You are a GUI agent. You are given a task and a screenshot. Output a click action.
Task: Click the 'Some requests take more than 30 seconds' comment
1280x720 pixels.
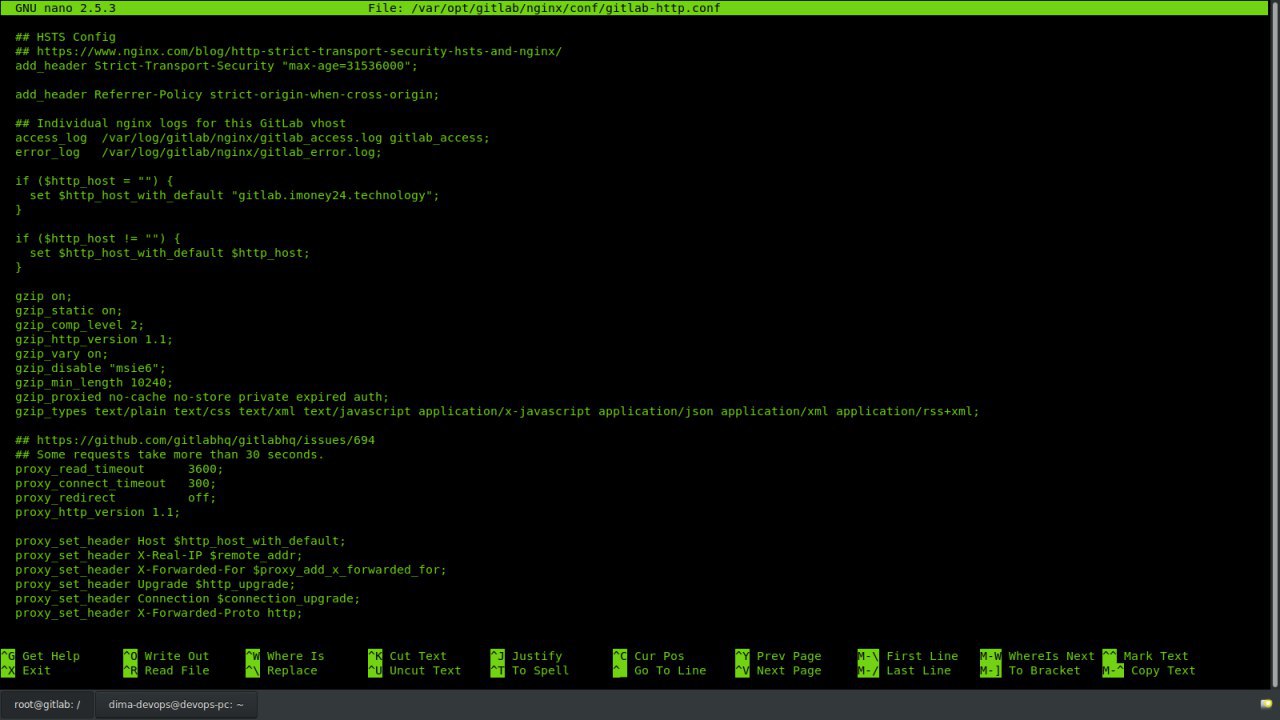coord(170,455)
